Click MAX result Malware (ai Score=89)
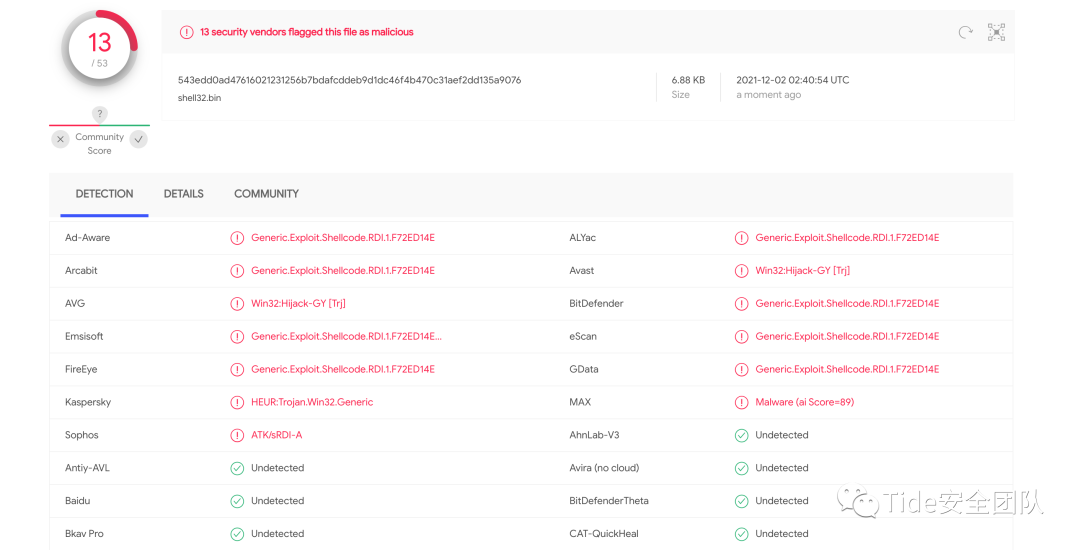 coord(804,402)
